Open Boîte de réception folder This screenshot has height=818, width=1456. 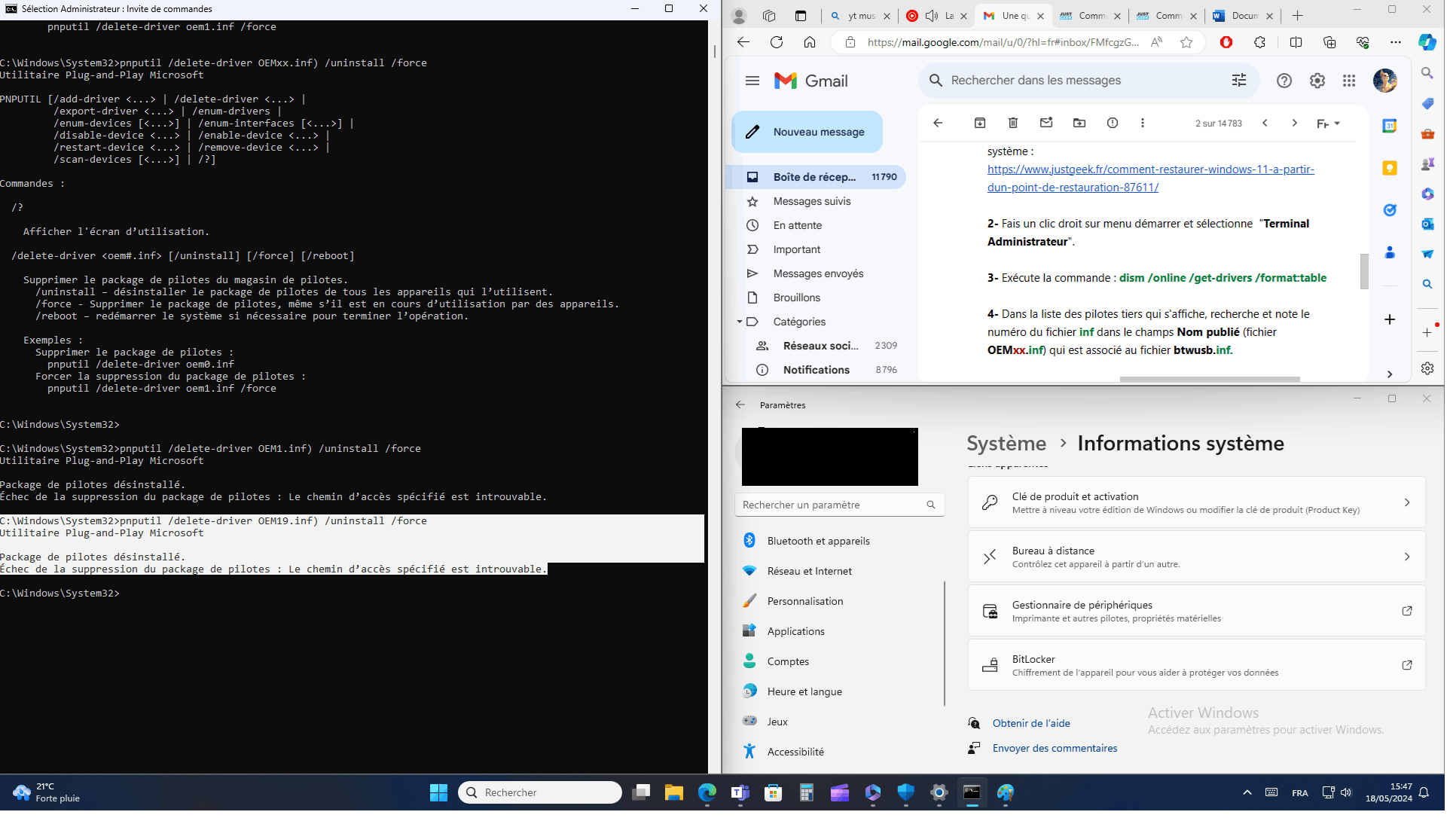(x=814, y=177)
